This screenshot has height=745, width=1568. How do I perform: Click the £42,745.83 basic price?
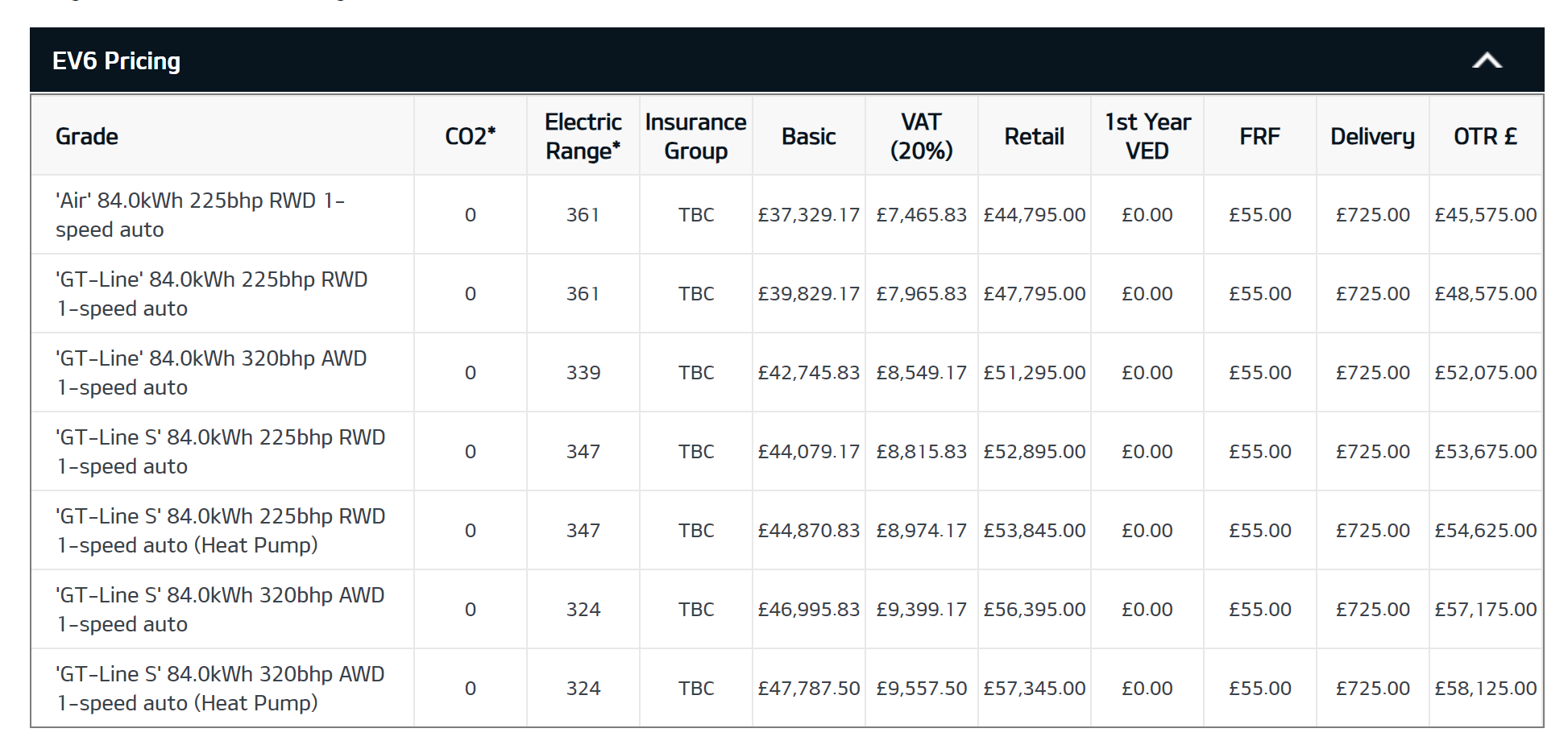pos(809,373)
